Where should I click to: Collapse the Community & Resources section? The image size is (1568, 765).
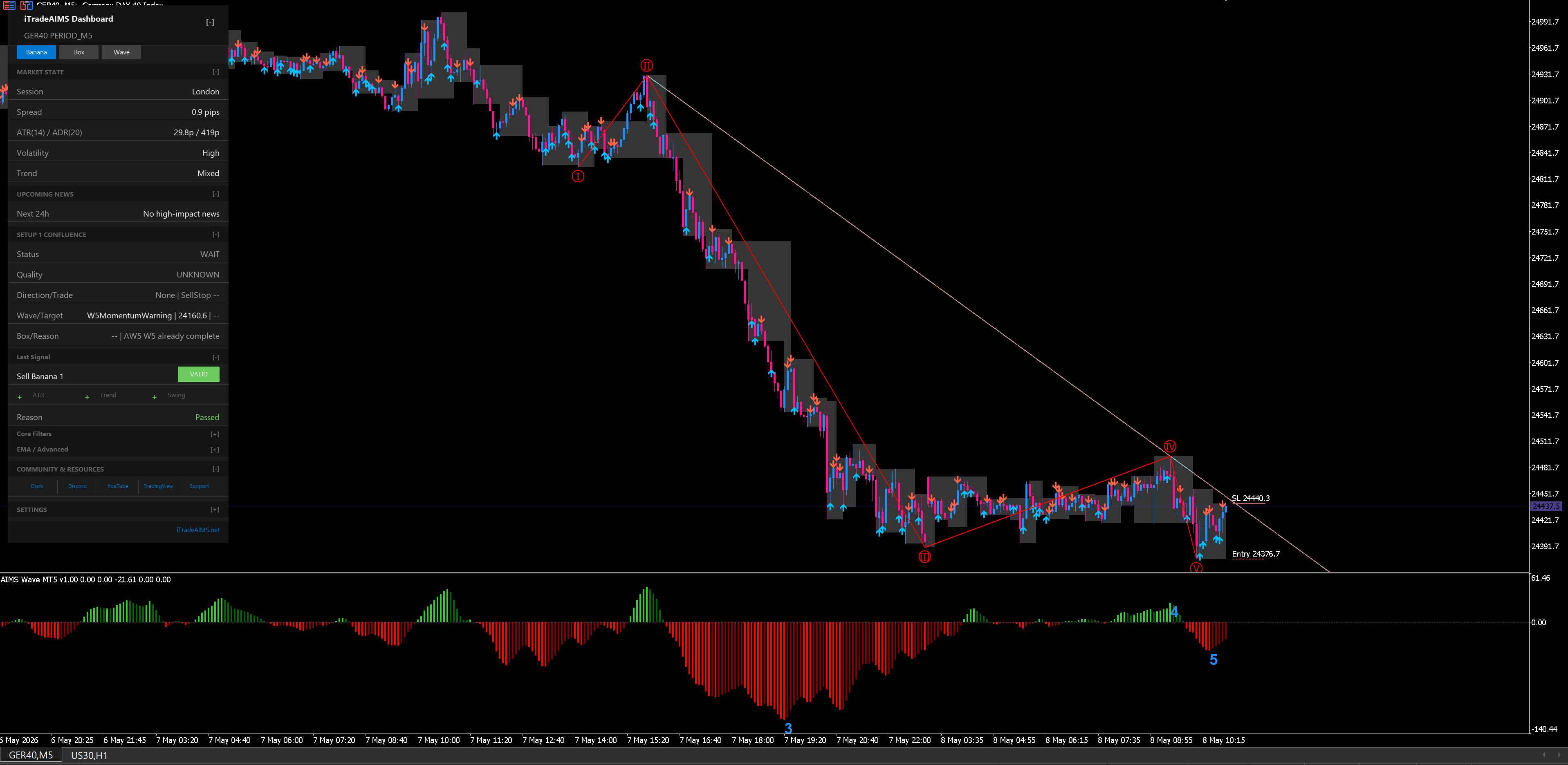[215, 469]
